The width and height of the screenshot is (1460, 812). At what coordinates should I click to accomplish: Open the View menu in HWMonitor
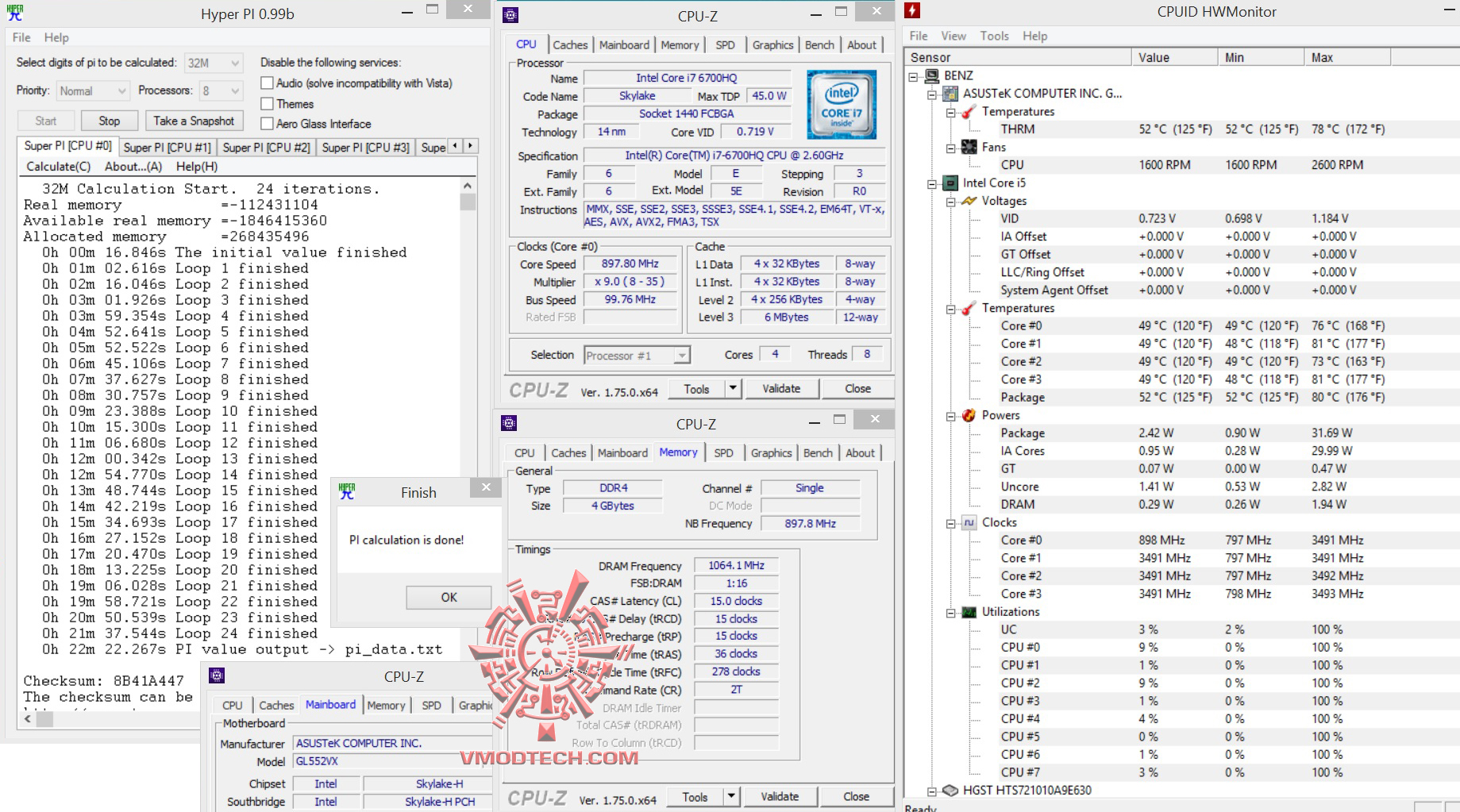tap(953, 36)
